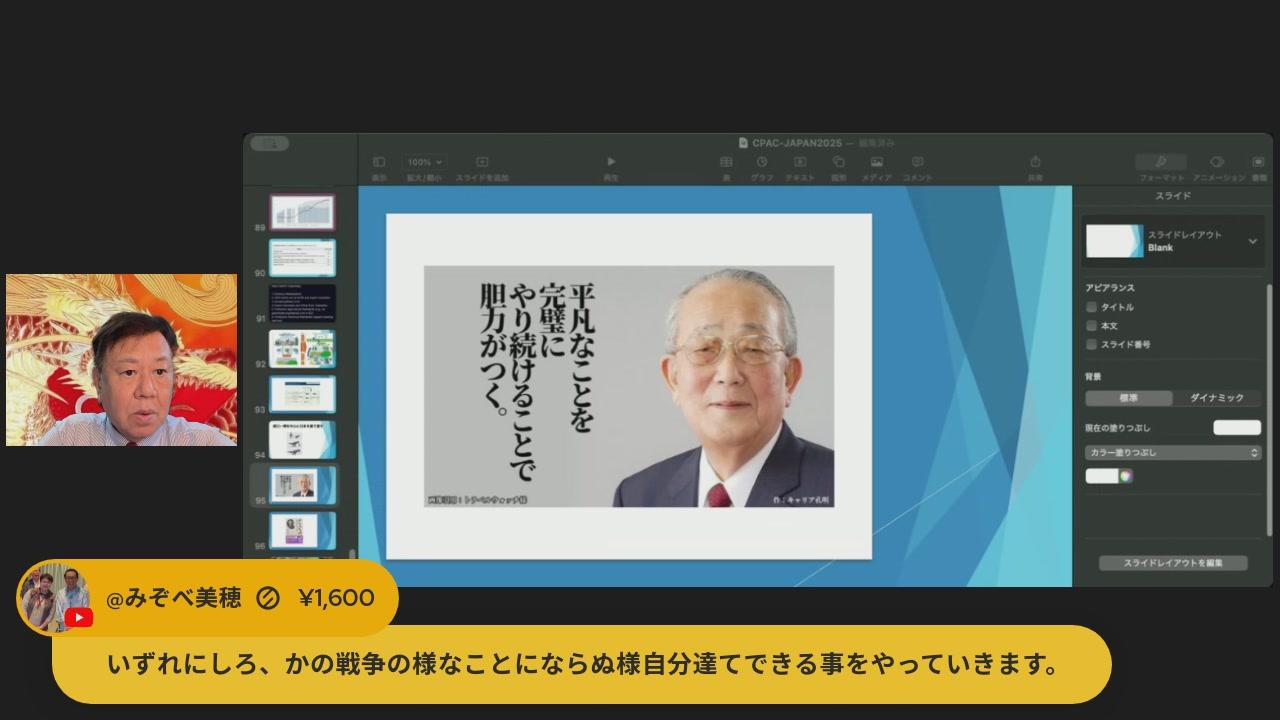This screenshot has width=1280, height=720.
Task: Select slide 93 thumbnail in navigator
Action: (x=302, y=394)
